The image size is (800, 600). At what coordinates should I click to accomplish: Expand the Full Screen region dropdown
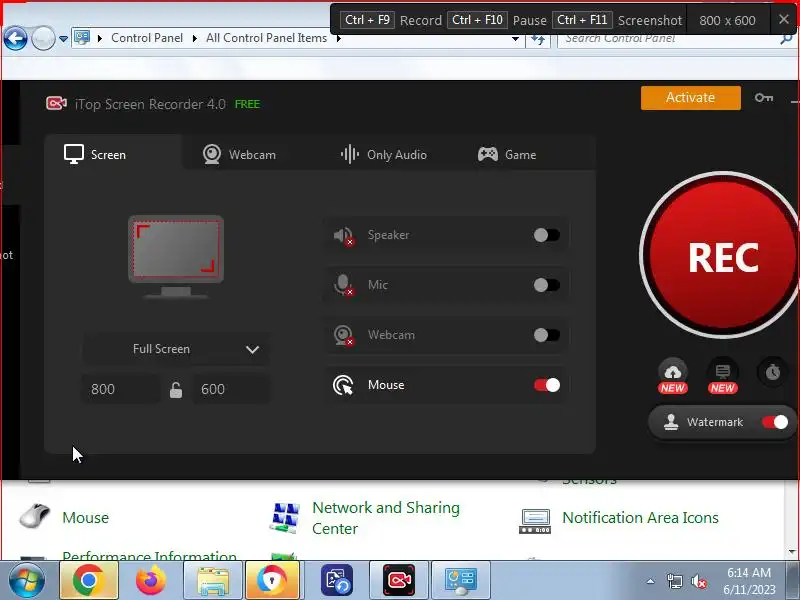point(176,349)
